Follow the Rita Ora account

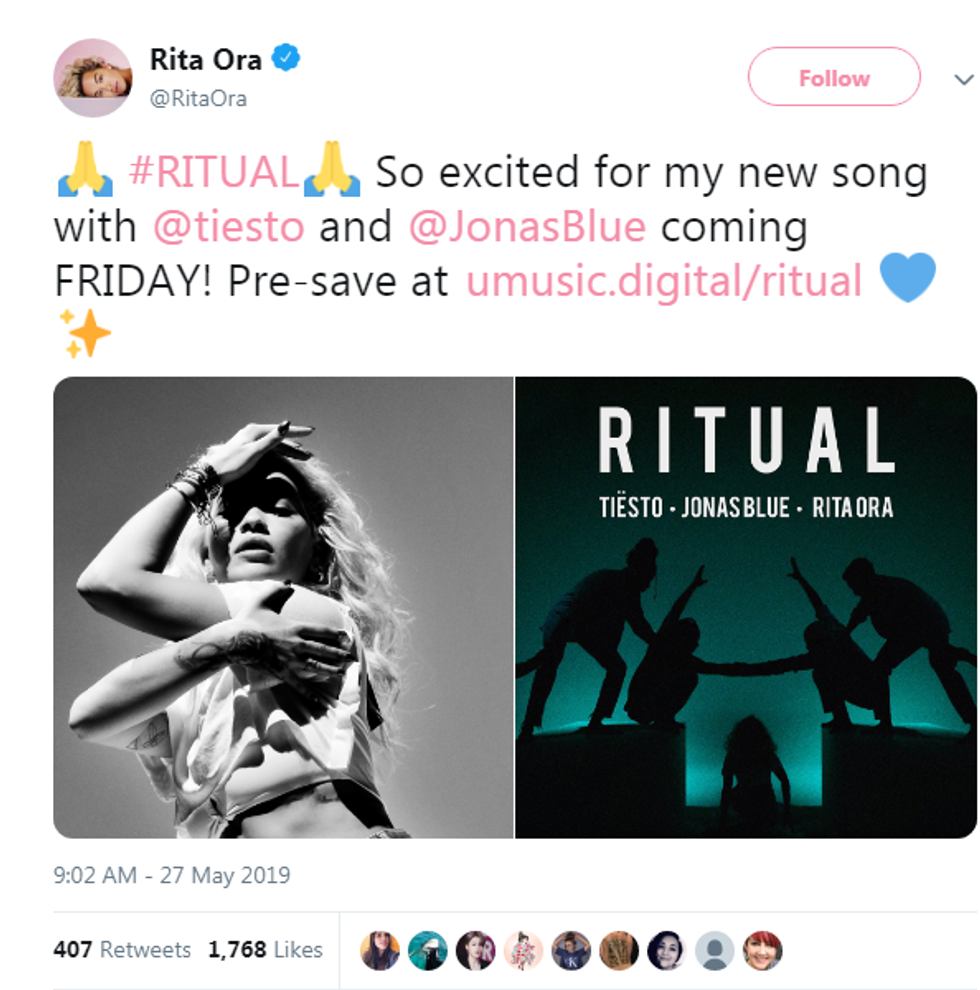[834, 77]
